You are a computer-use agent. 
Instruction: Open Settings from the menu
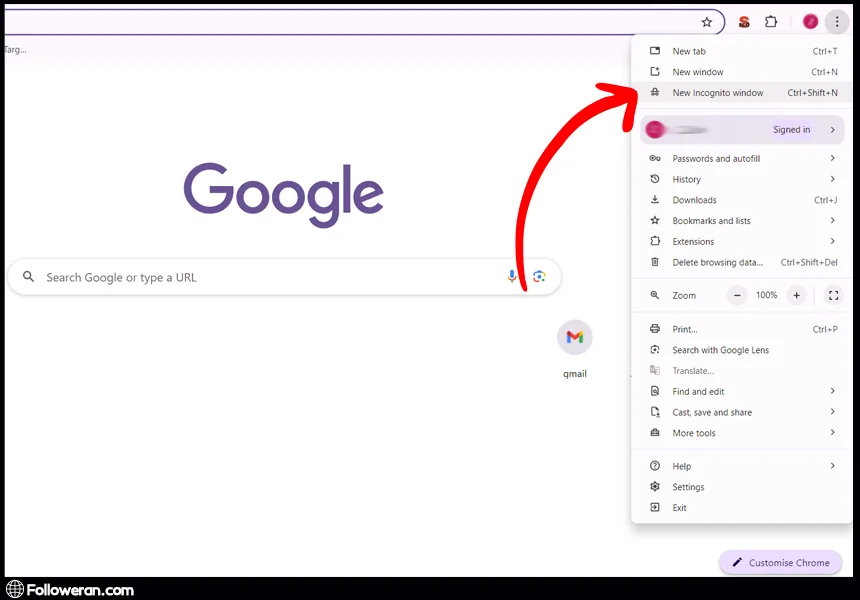688,487
